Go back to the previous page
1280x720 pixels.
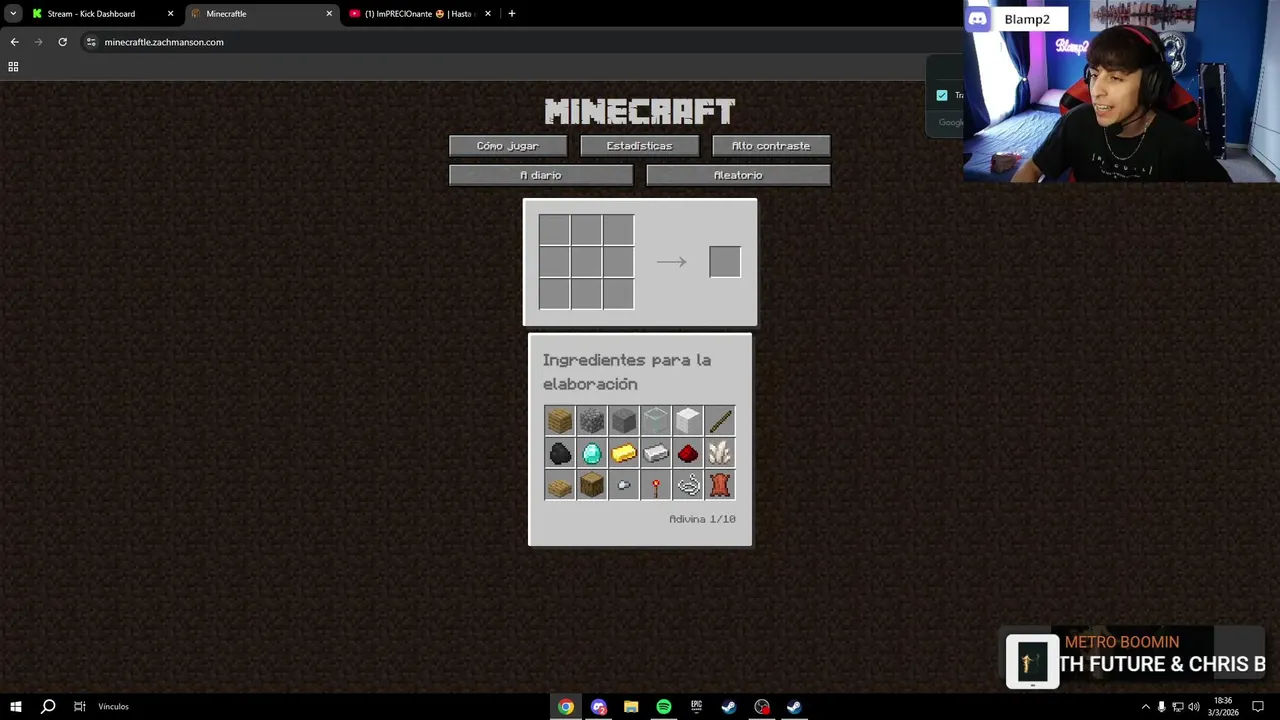click(x=14, y=42)
